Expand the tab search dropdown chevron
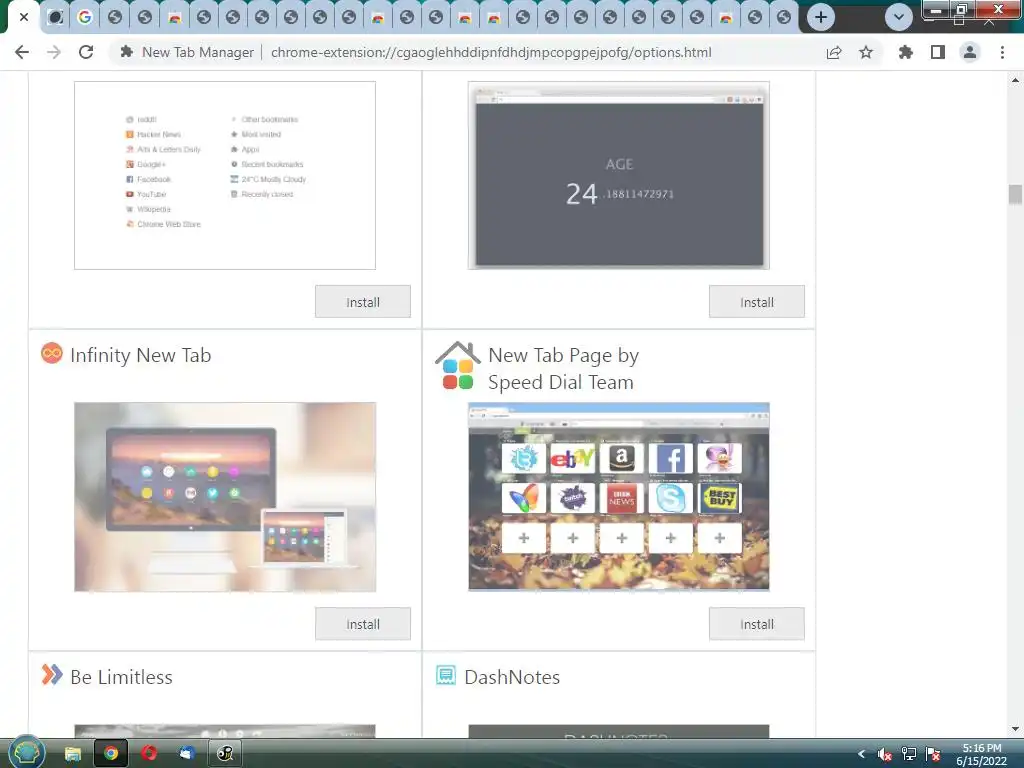The width and height of the screenshot is (1024, 768). coord(899,17)
